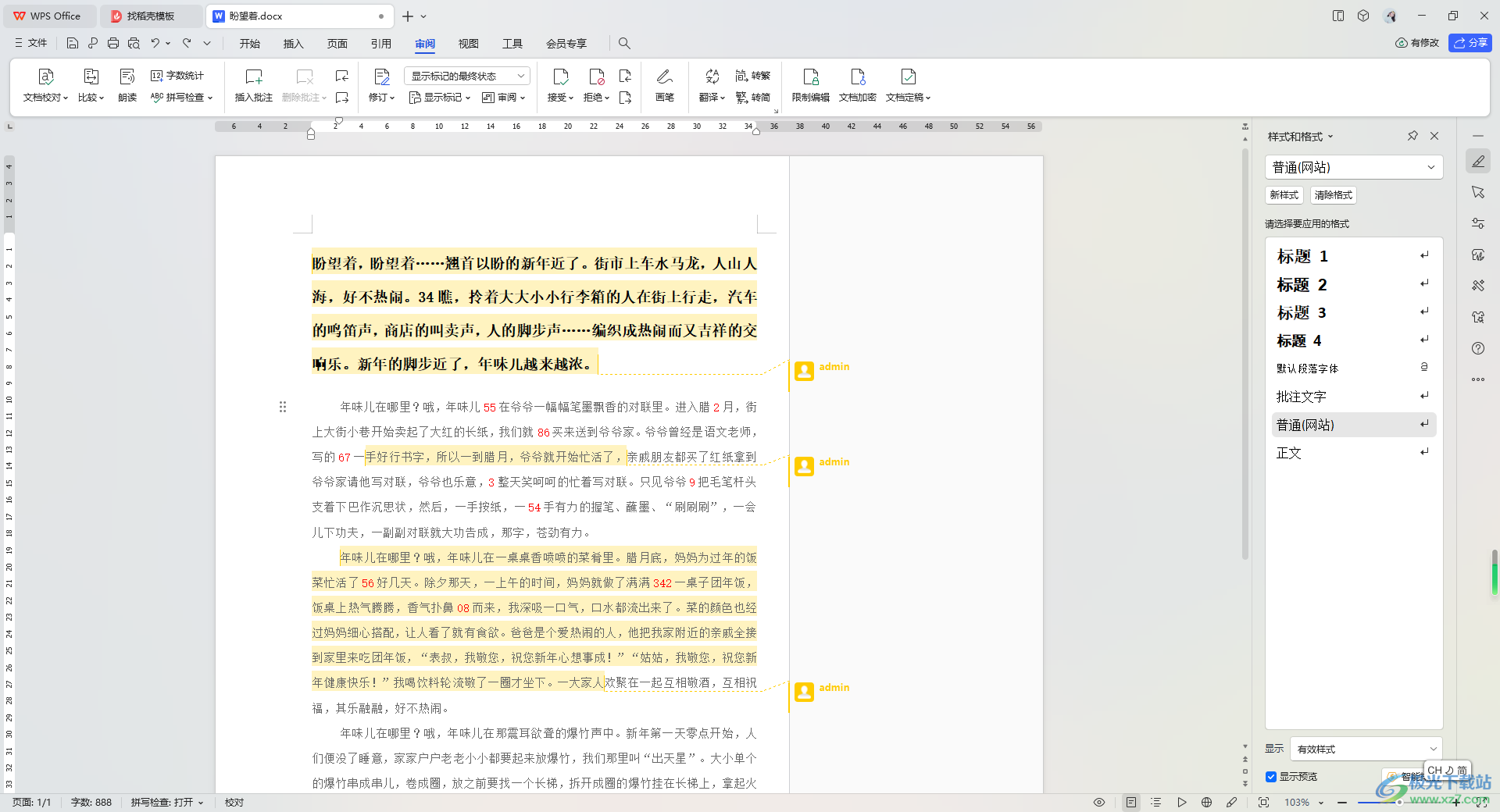Switch to the 页面 tab

(337, 44)
